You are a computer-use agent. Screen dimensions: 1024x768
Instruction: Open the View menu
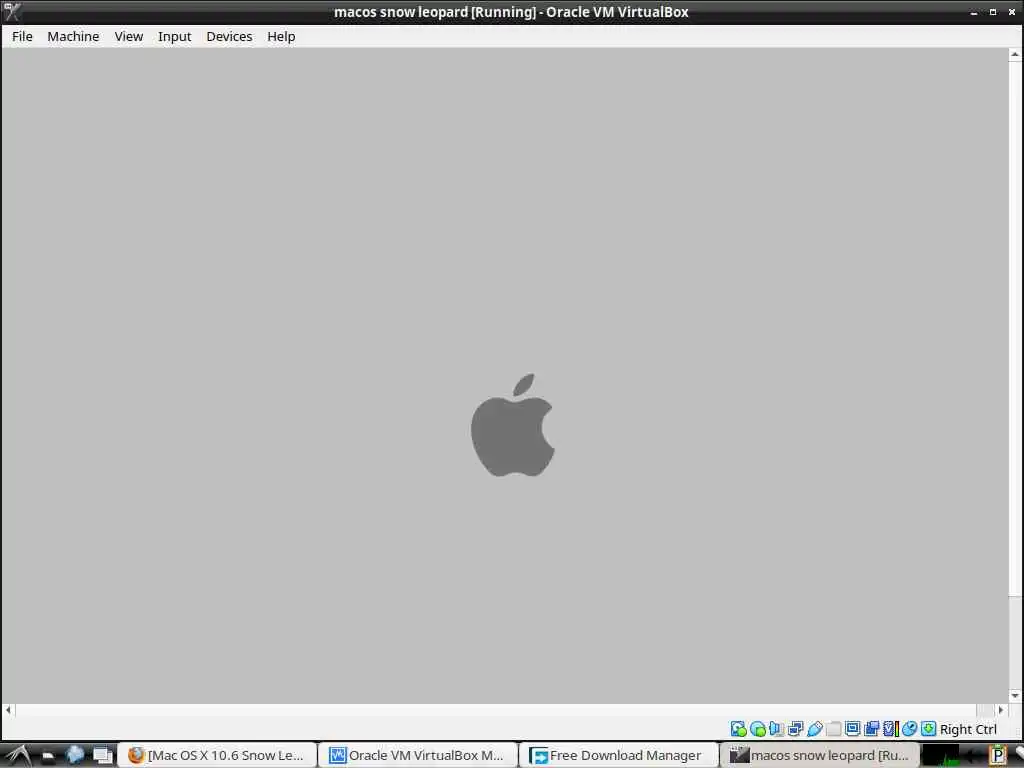point(129,37)
